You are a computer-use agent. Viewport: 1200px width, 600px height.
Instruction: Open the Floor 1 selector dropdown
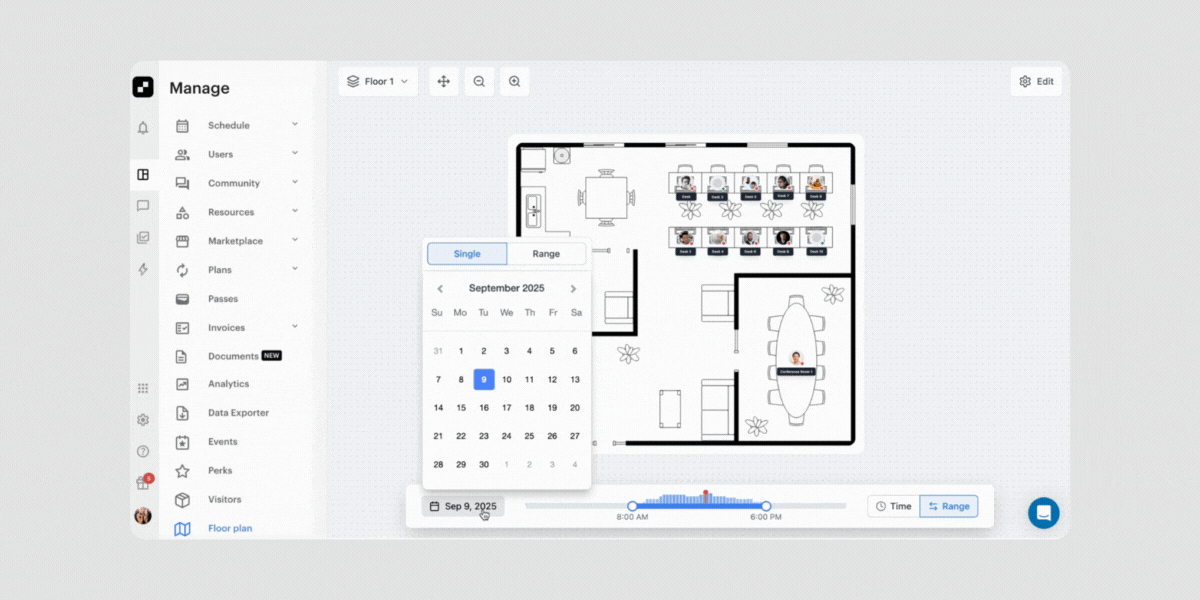(x=378, y=81)
